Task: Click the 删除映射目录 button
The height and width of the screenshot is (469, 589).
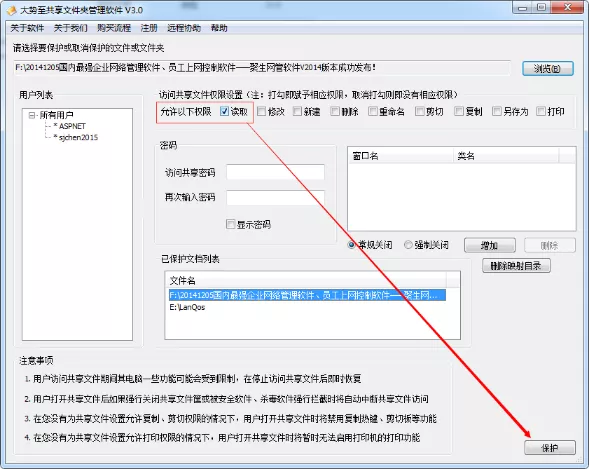Action: click(x=516, y=266)
